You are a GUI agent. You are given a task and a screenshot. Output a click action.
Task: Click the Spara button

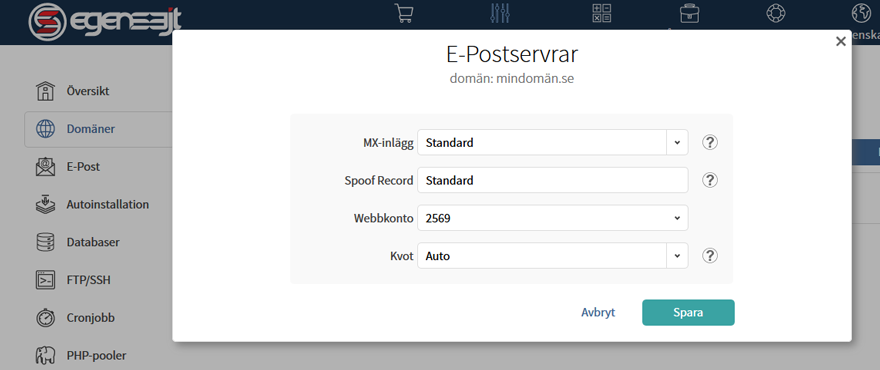(x=688, y=312)
